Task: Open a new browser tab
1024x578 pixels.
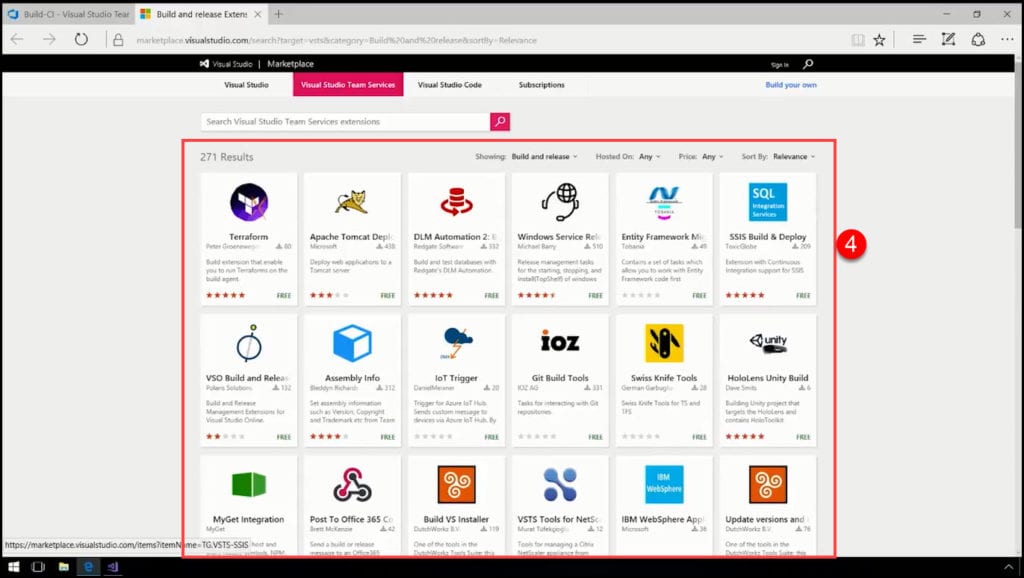Action: pyautogui.click(x=279, y=14)
